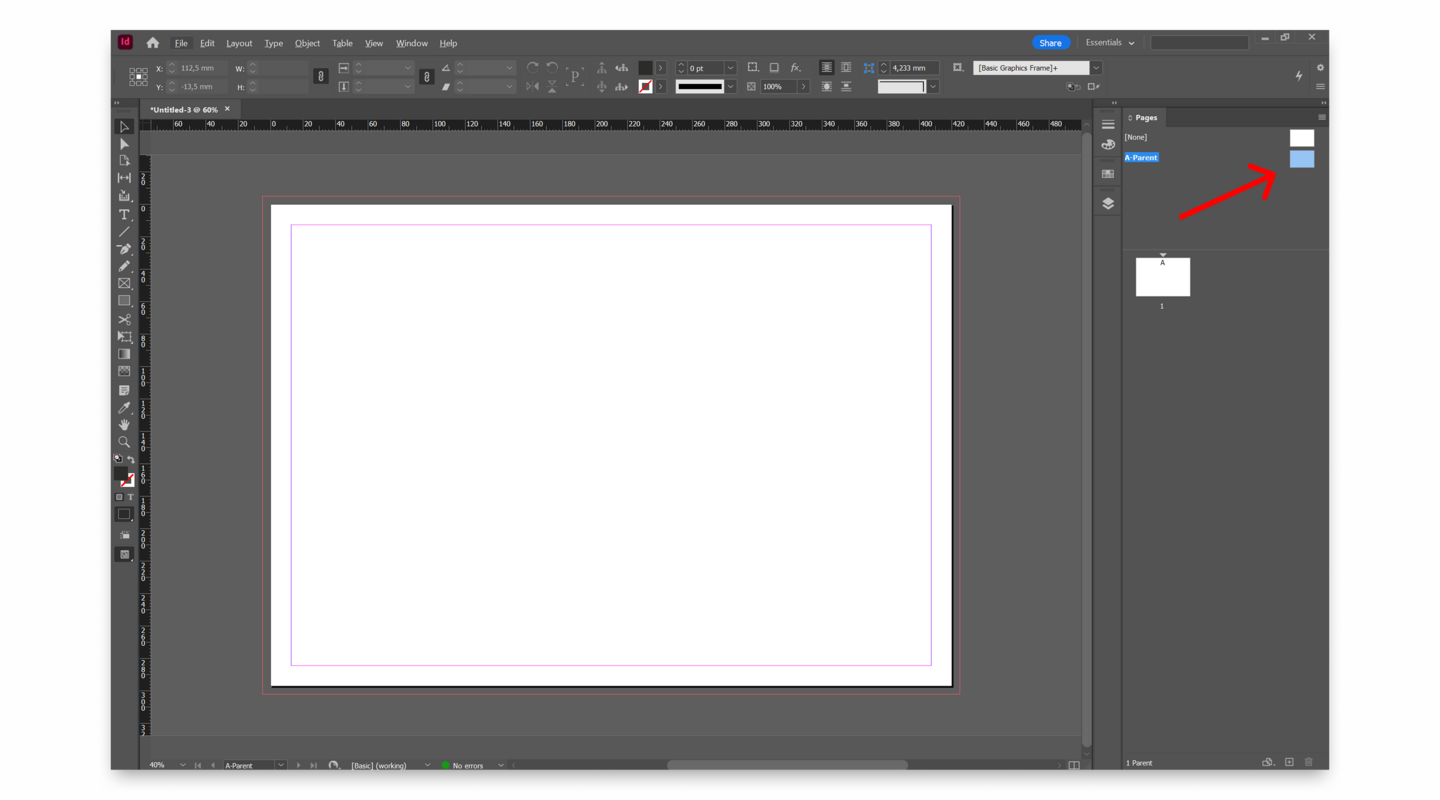Pick the Scissors tool
This screenshot has width=1440, height=800.
pyautogui.click(x=124, y=320)
